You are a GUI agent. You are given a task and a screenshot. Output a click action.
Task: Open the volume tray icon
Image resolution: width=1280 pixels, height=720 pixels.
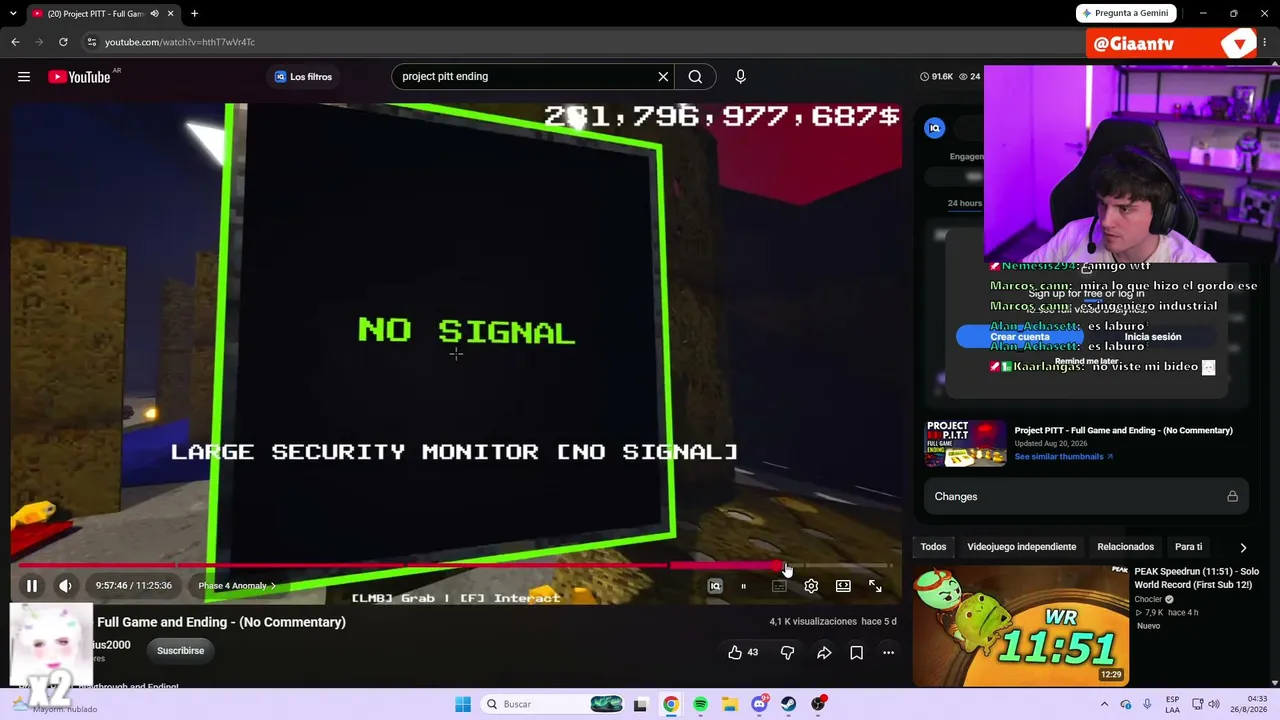click(1215, 704)
